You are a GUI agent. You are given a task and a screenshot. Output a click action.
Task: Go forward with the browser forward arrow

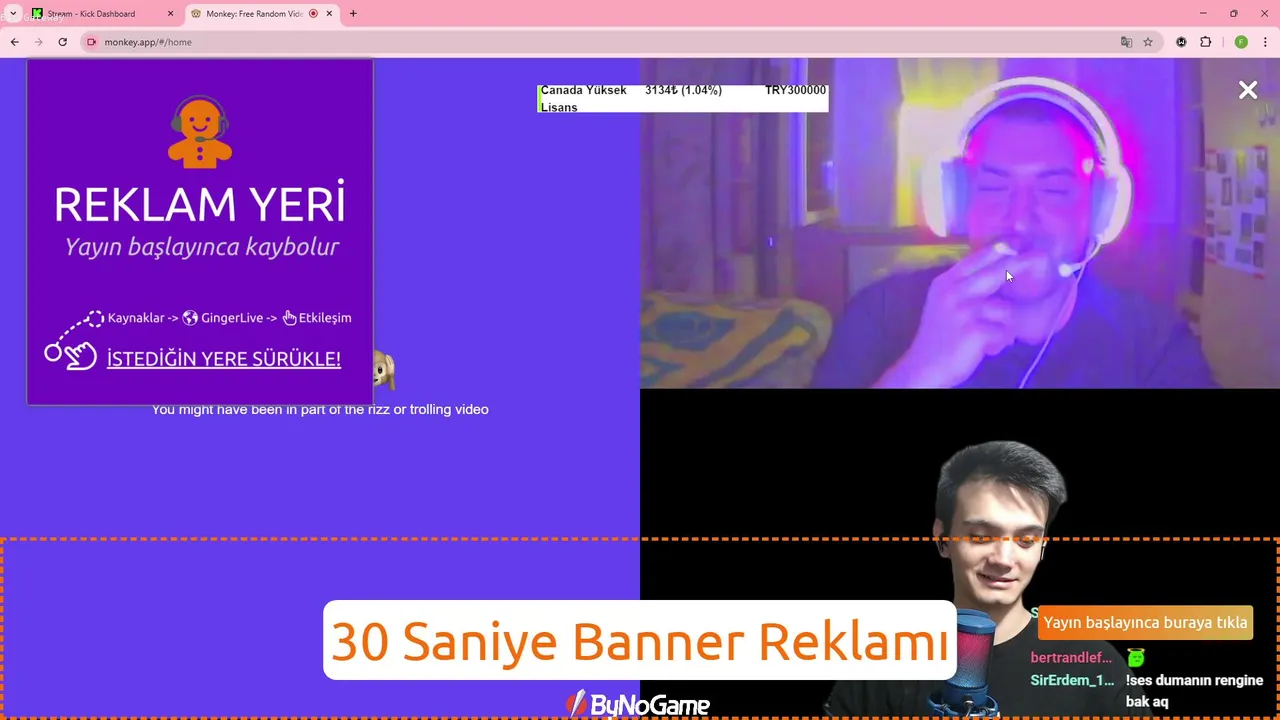point(38,42)
